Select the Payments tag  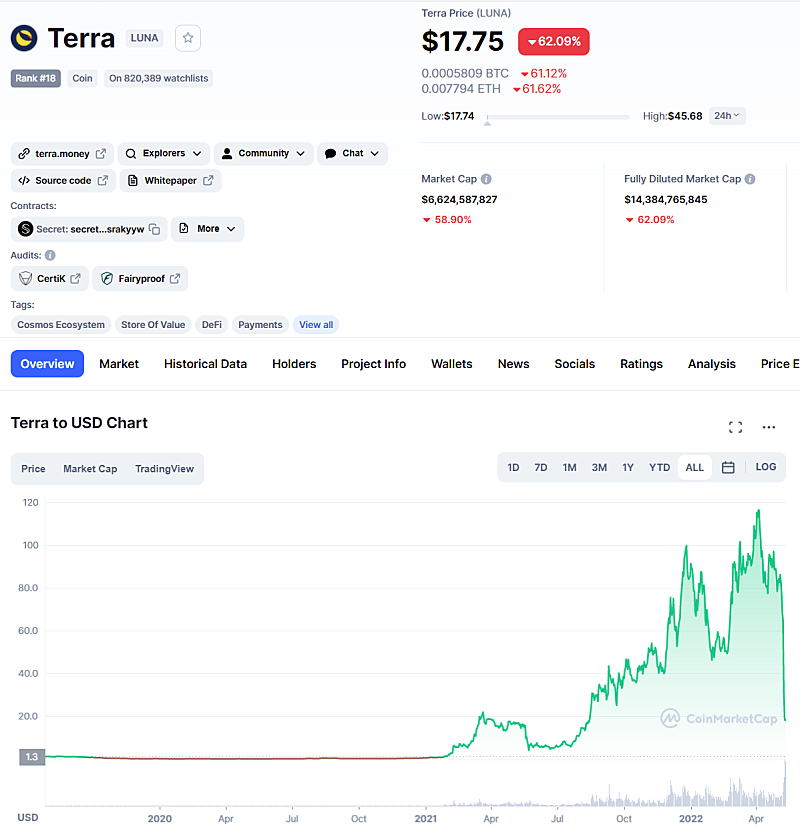coord(260,325)
